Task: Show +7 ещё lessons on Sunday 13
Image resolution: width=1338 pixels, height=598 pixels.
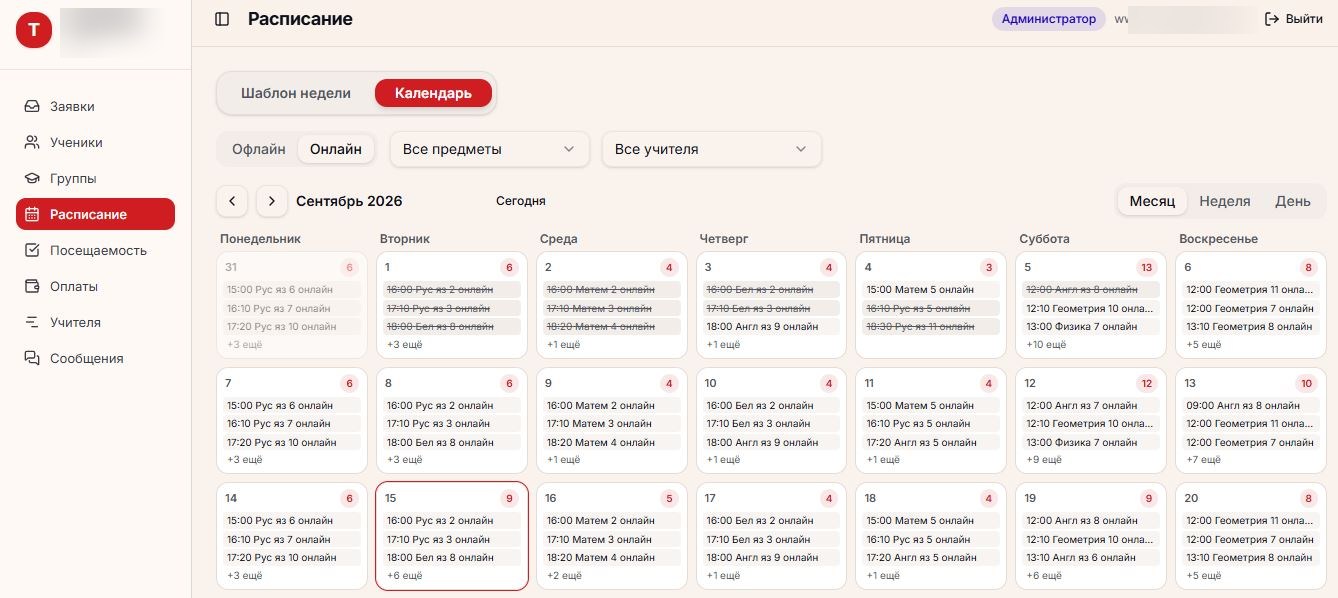Action: click(x=1204, y=460)
